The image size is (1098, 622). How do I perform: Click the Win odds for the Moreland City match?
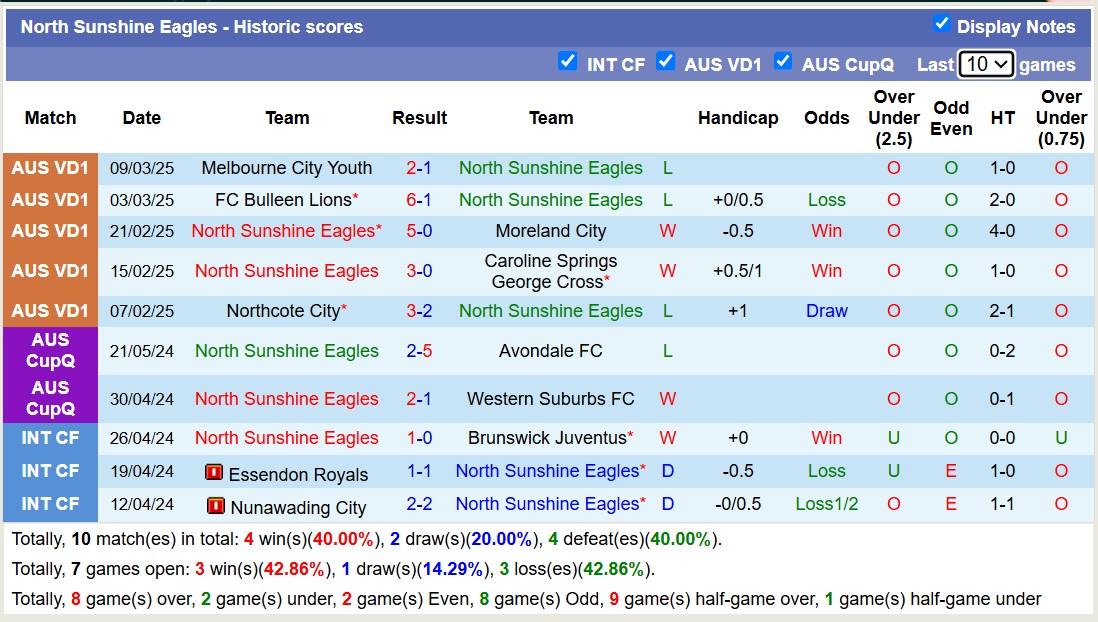pyautogui.click(x=826, y=231)
